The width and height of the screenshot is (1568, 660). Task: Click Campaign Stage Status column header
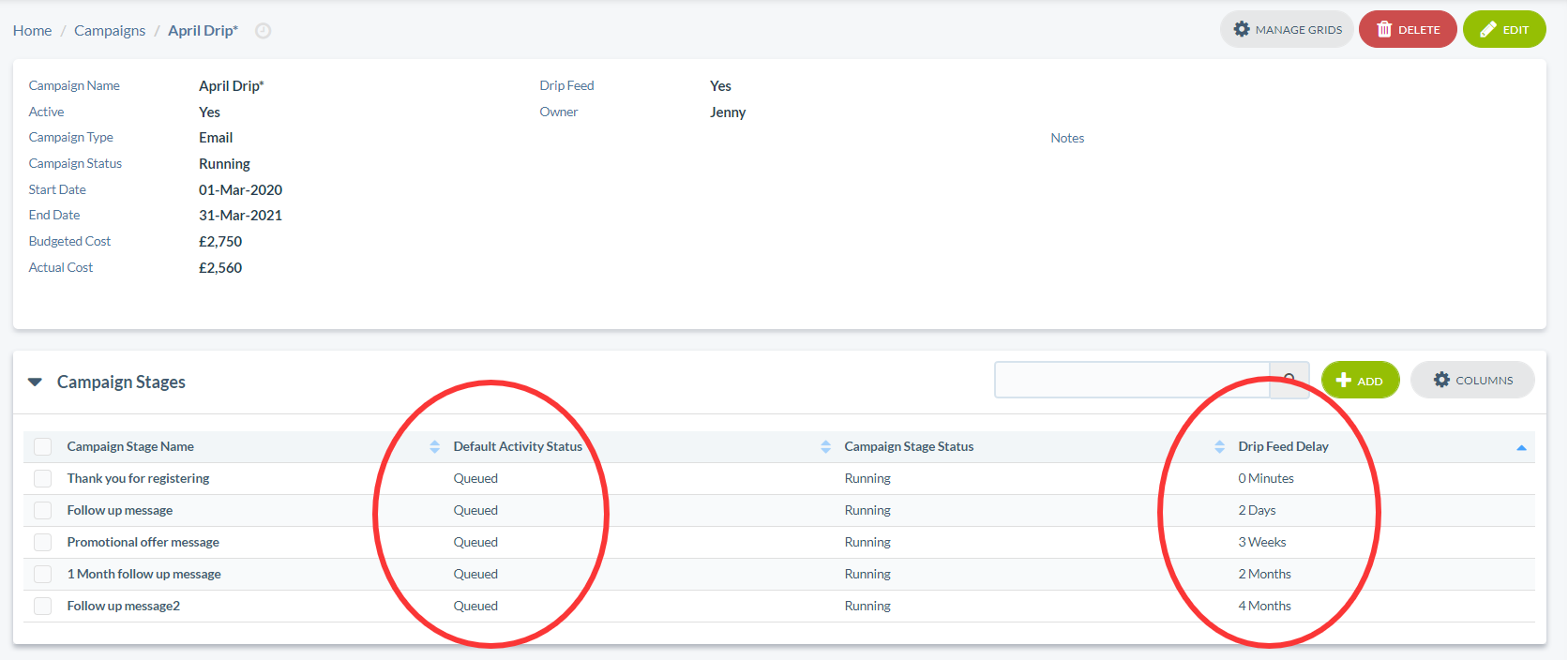(x=909, y=446)
